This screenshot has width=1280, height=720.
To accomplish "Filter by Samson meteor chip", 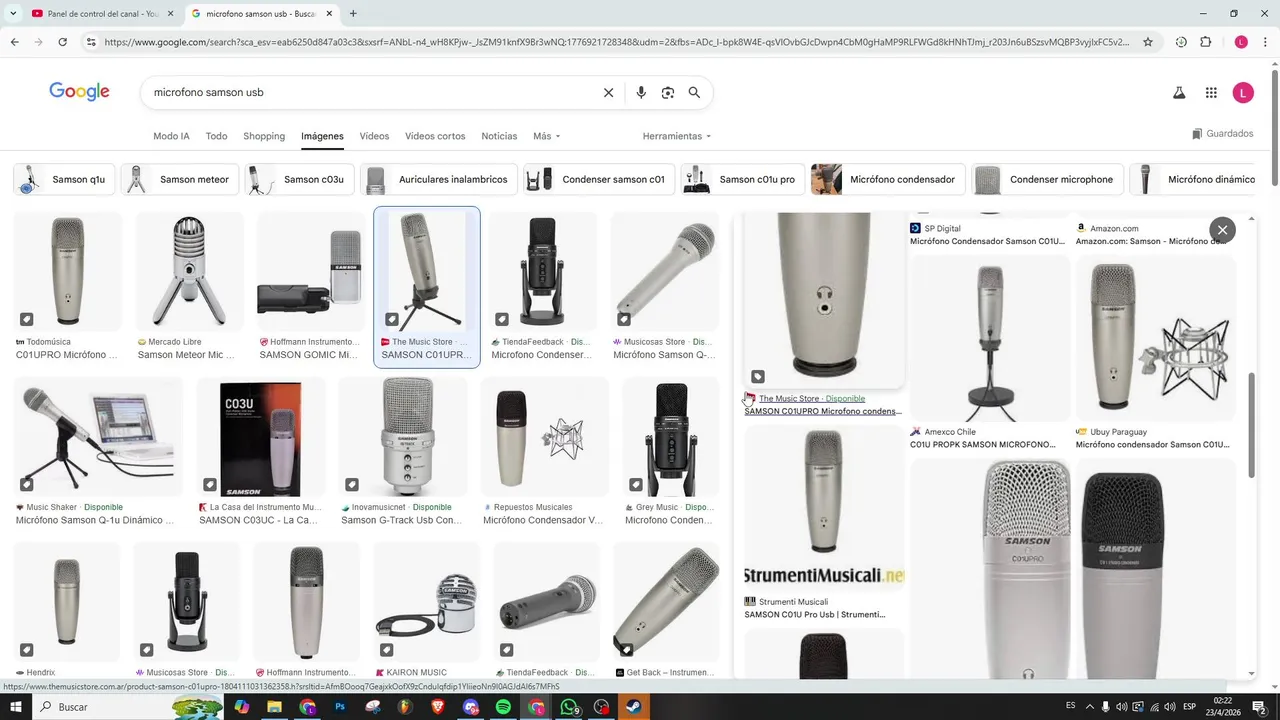I will [180, 180].
